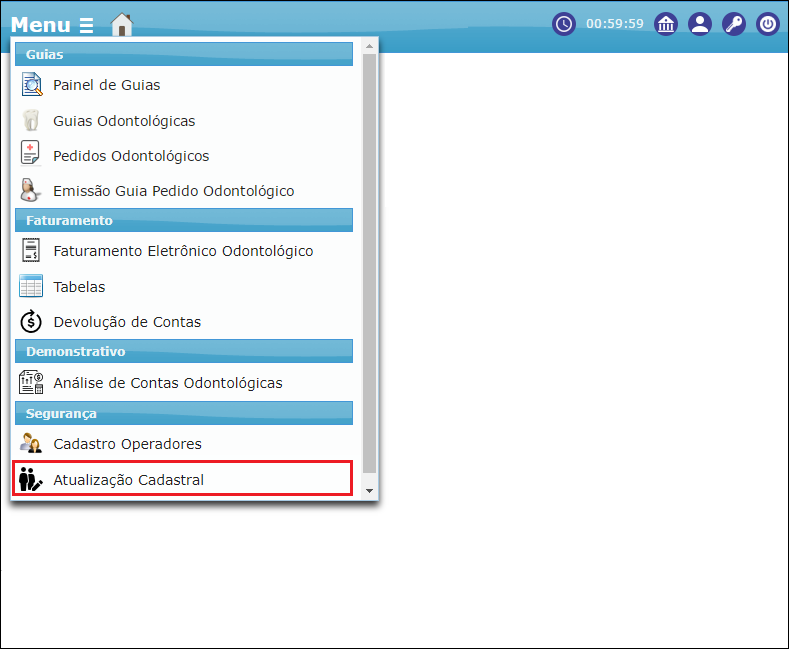This screenshot has height=649, width=789.
Task: Click the key password icon
Action: [734, 24]
